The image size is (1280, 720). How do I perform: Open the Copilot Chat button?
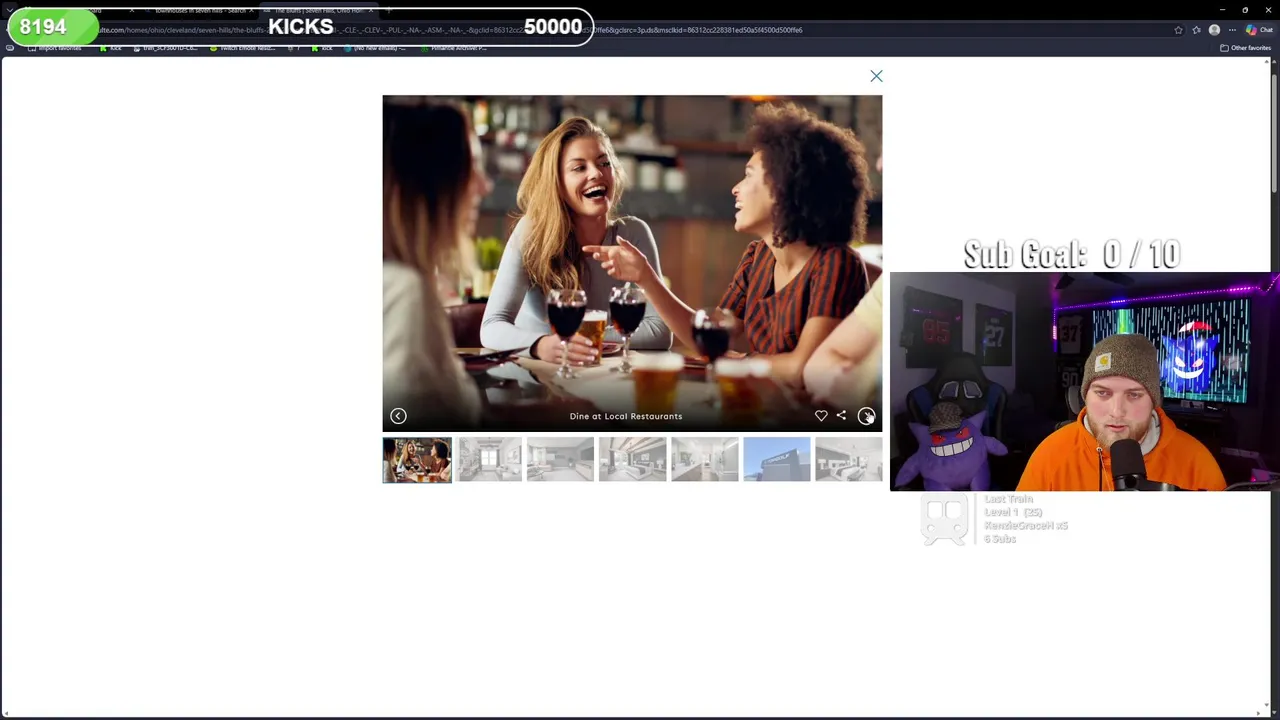coord(1259,30)
